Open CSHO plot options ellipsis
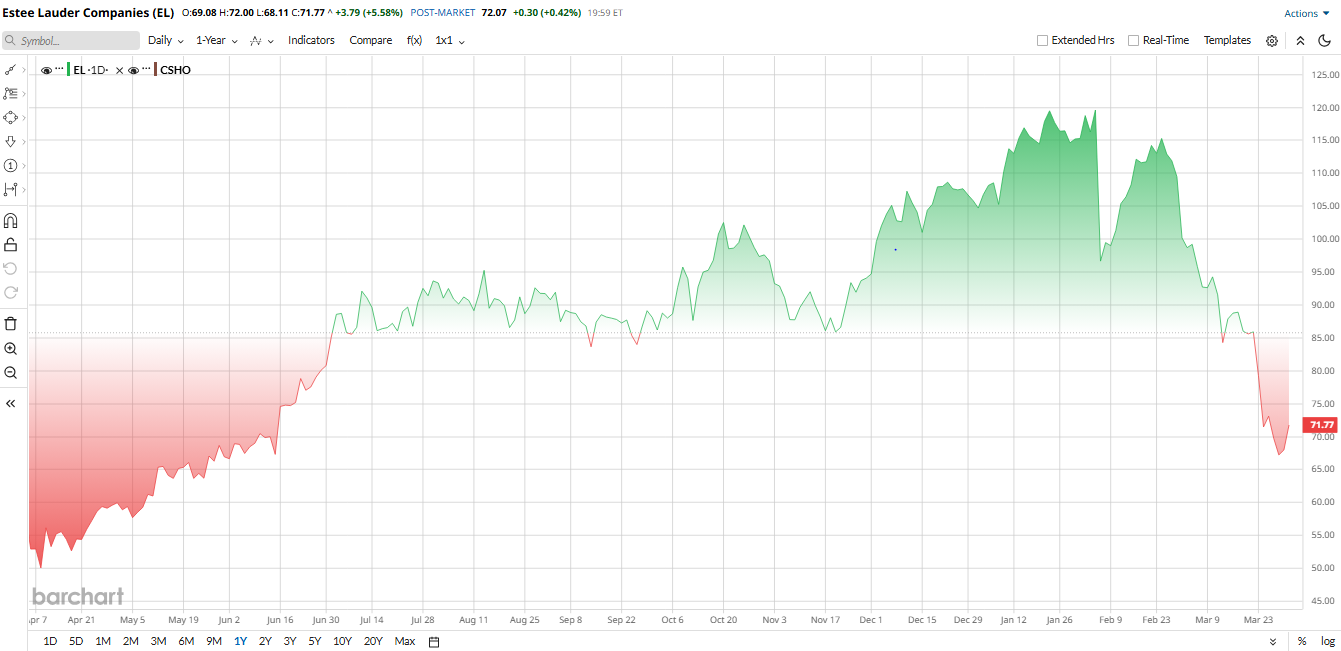Screen dimensions: 1341x651 pyautogui.click(x=146, y=70)
